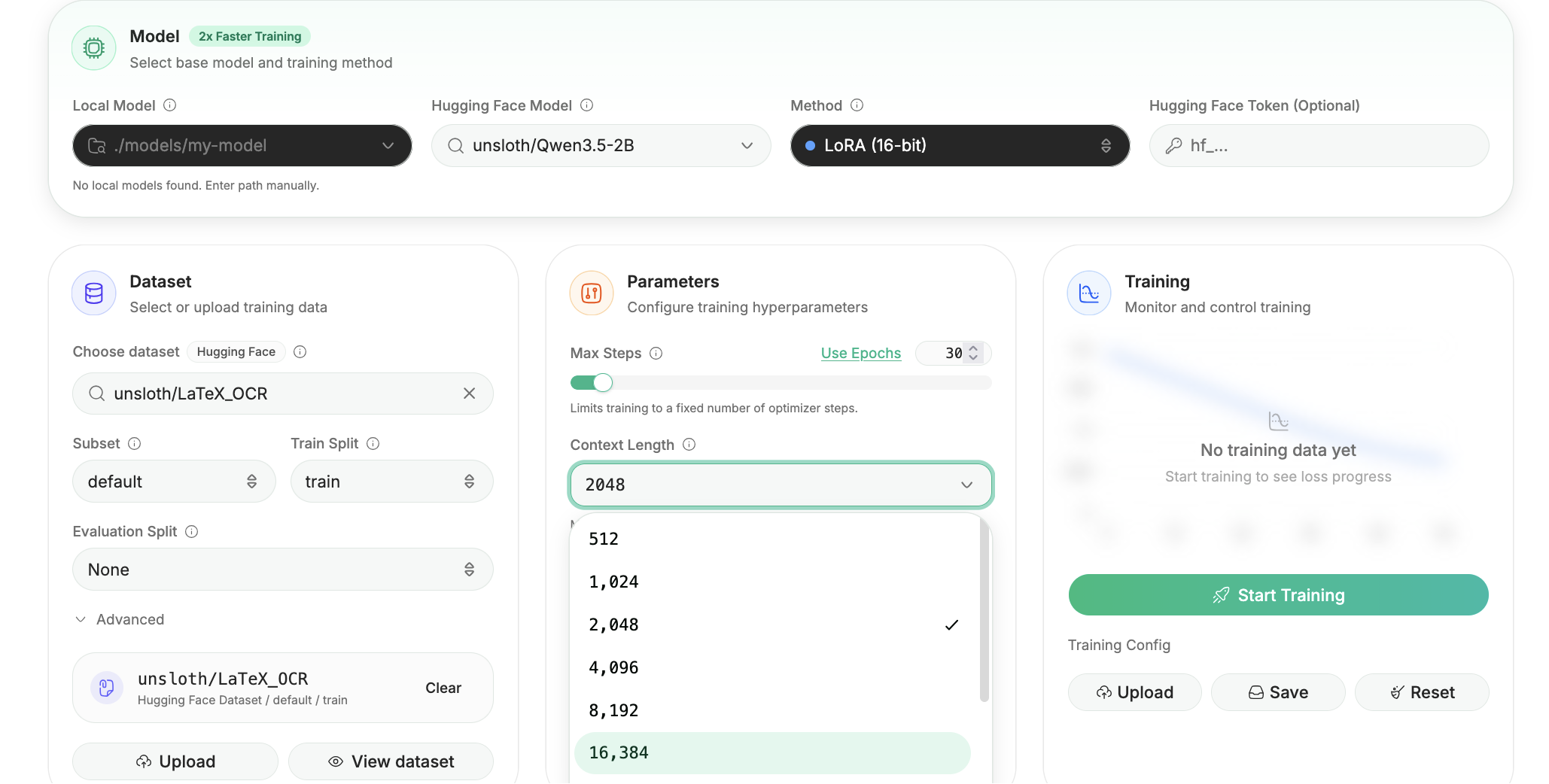
Task: Click the Max Steps slider handle
Action: [x=603, y=383]
